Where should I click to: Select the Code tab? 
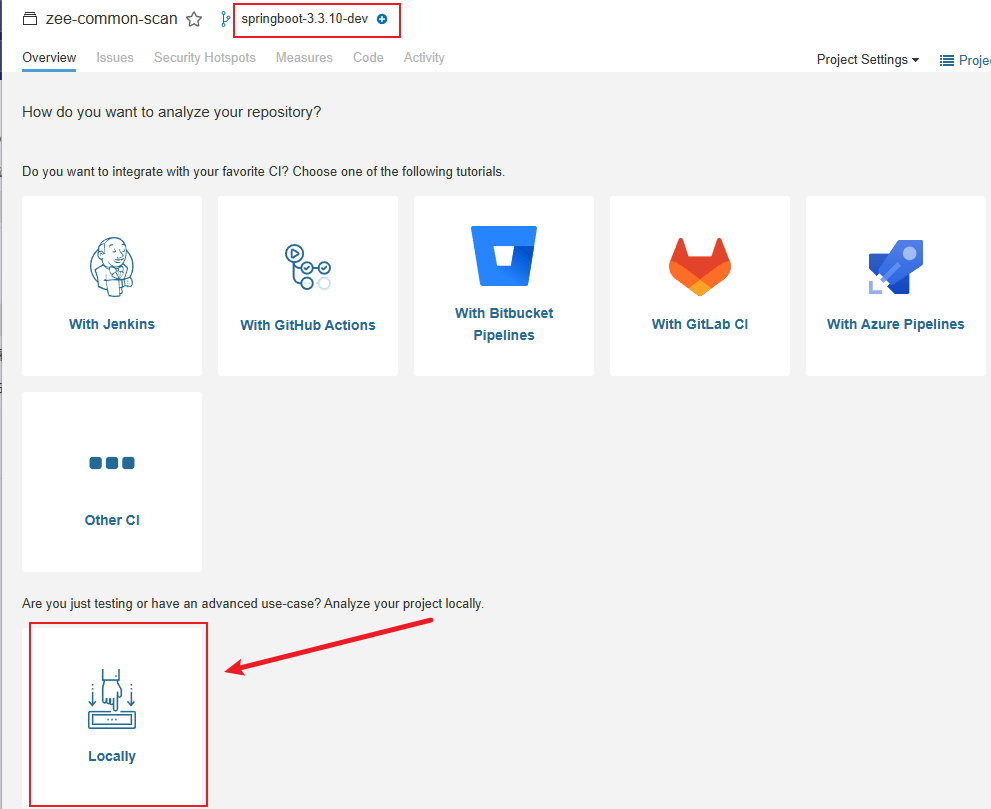click(x=368, y=58)
